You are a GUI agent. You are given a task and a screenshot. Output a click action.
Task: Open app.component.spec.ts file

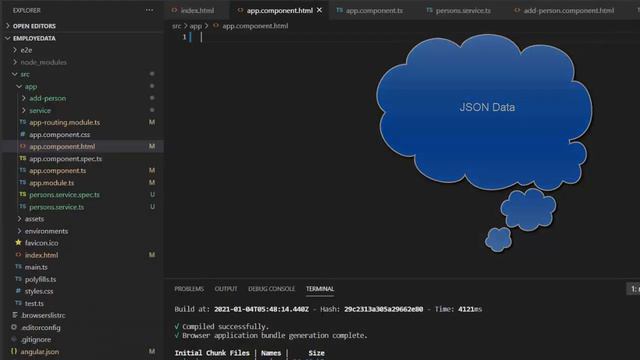pyautogui.click(x=65, y=158)
